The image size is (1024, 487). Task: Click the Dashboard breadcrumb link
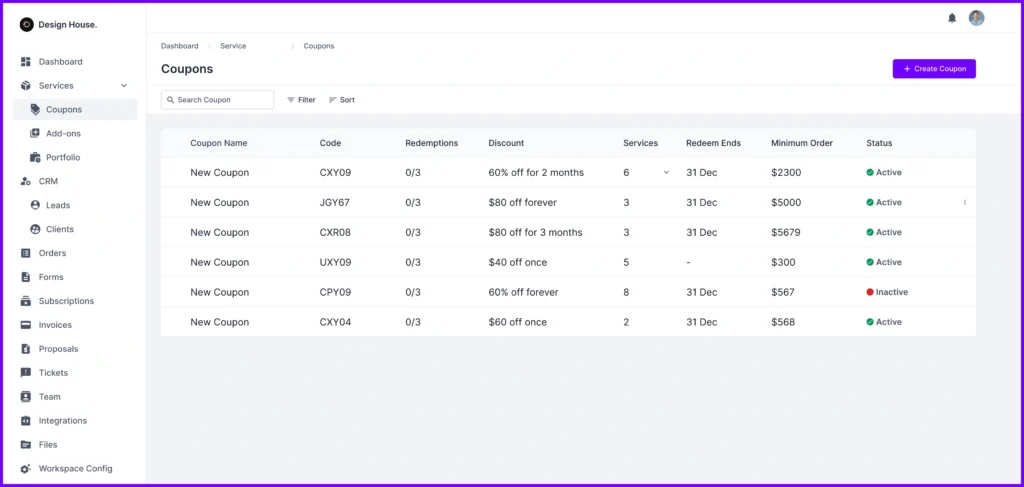179,46
